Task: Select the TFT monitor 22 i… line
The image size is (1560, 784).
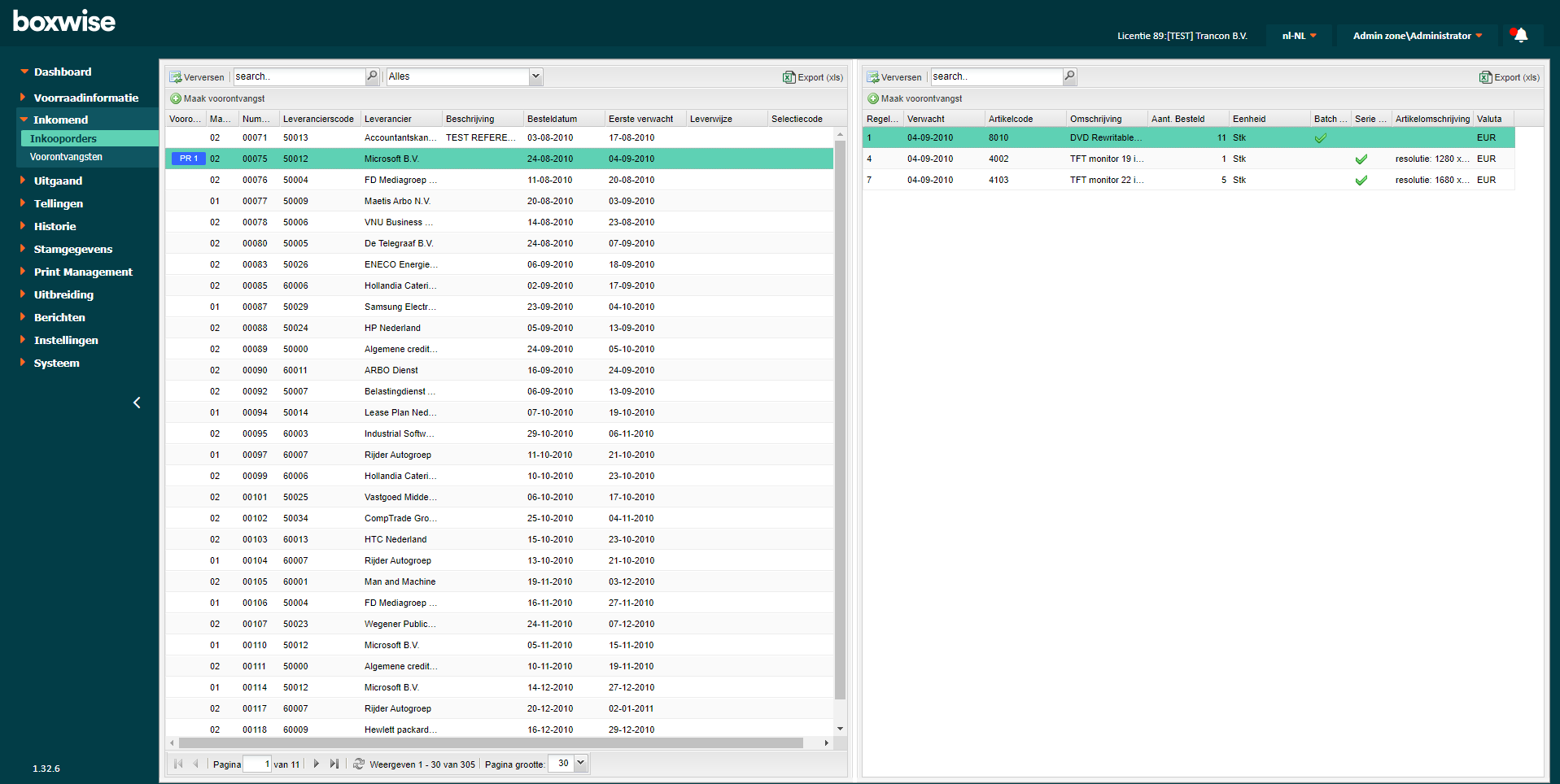Action: pyautogui.click(x=1189, y=180)
